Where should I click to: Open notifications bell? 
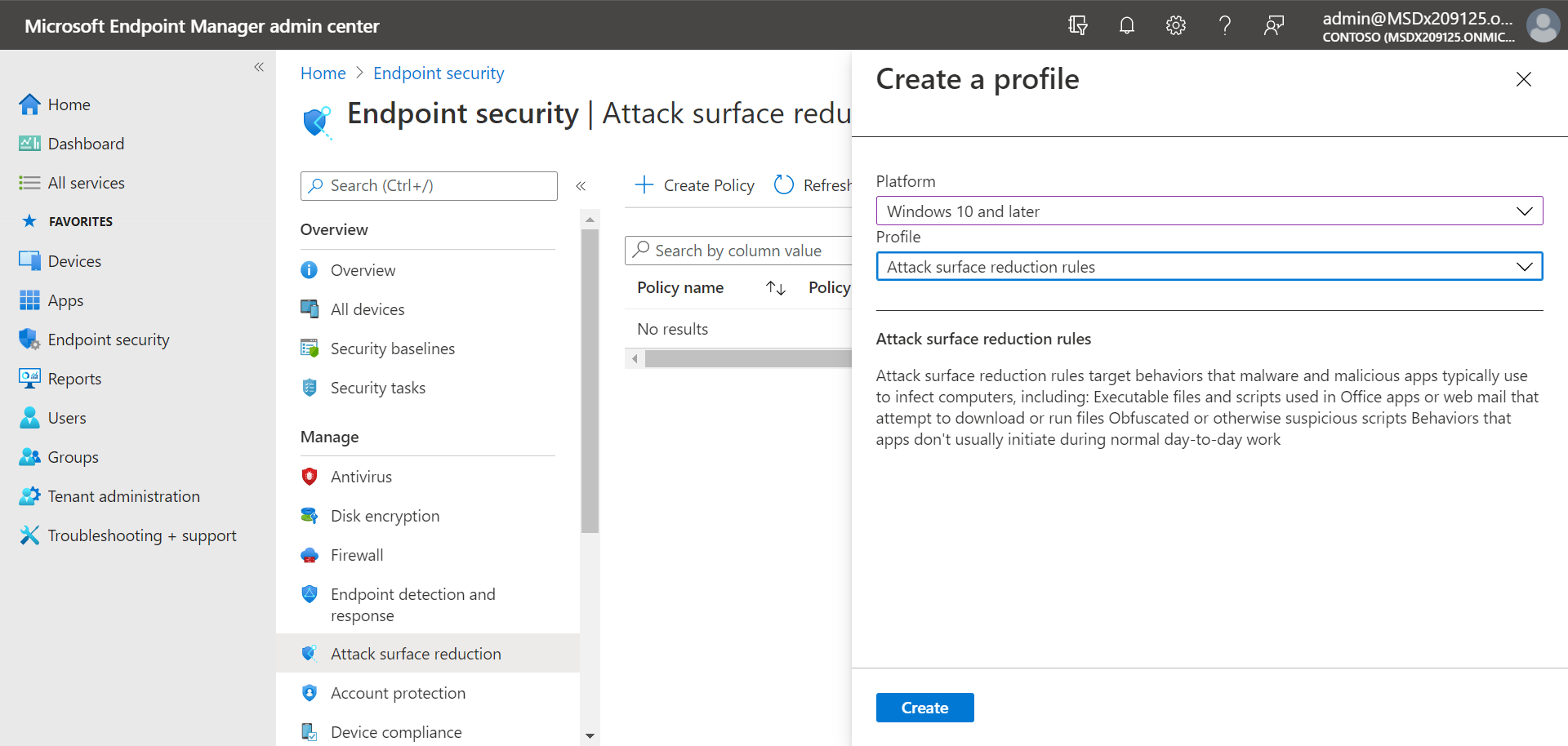tap(1127, 25)
